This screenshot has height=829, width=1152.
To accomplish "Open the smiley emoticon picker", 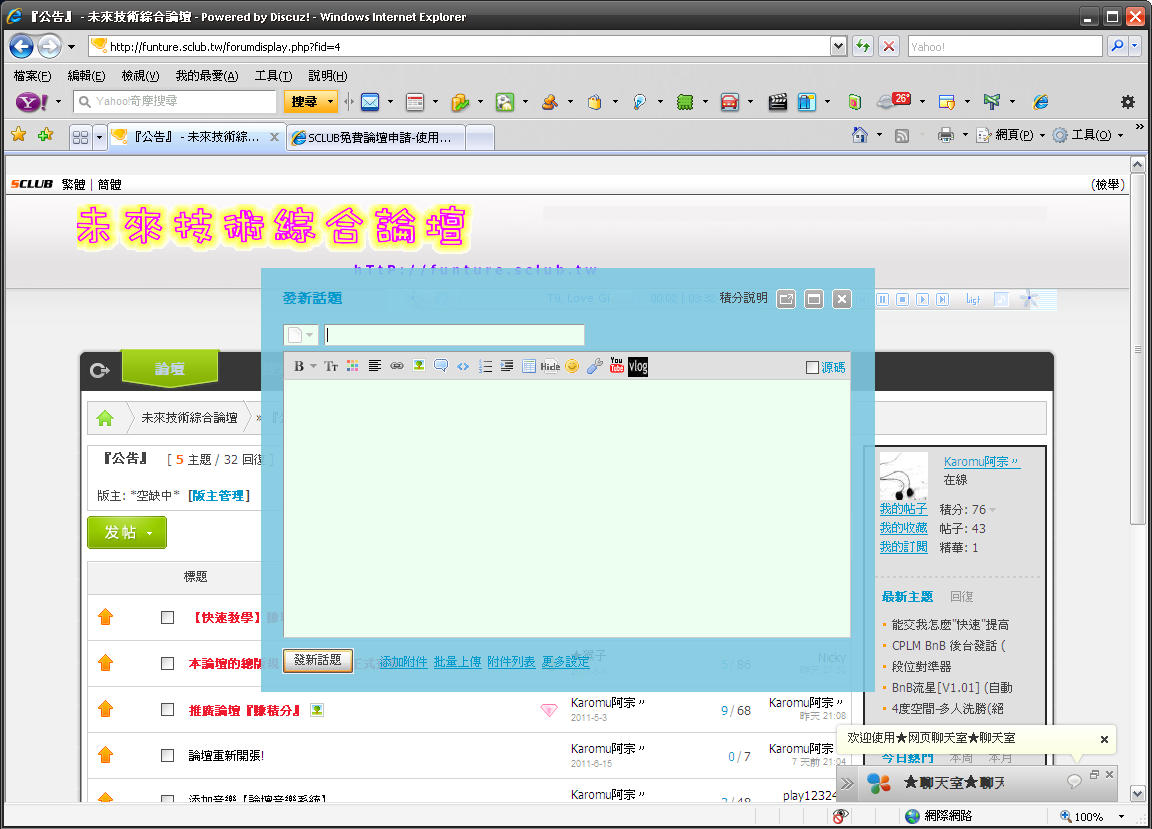I will (x=572, y=366).
